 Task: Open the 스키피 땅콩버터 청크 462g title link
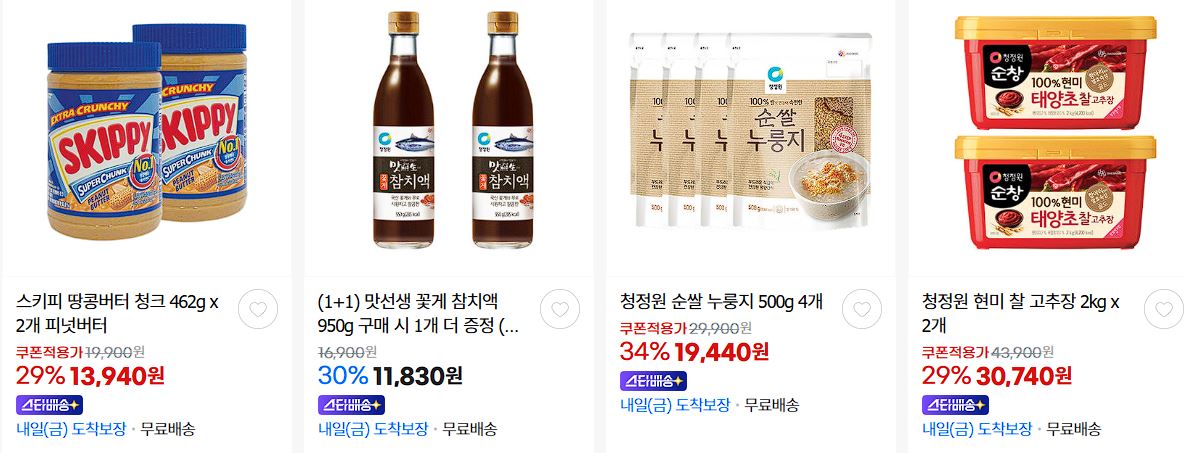(x=117, y=314)
